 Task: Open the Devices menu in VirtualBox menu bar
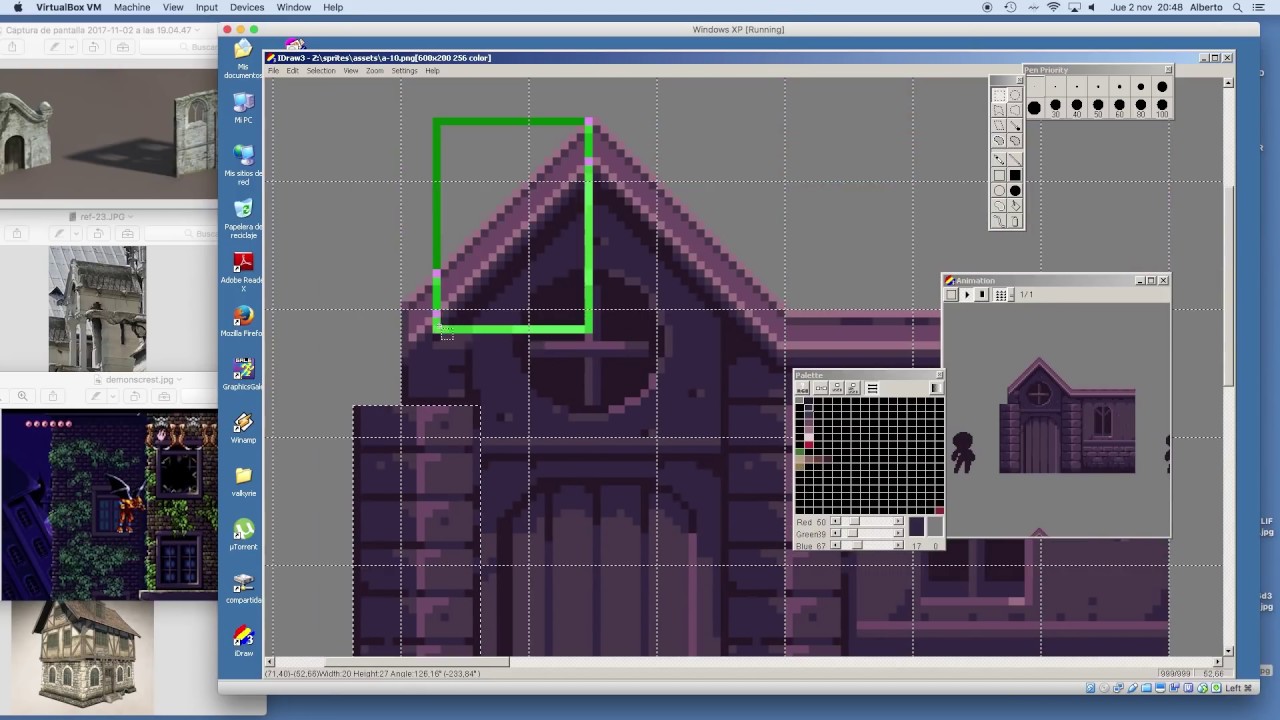[247, 7]
